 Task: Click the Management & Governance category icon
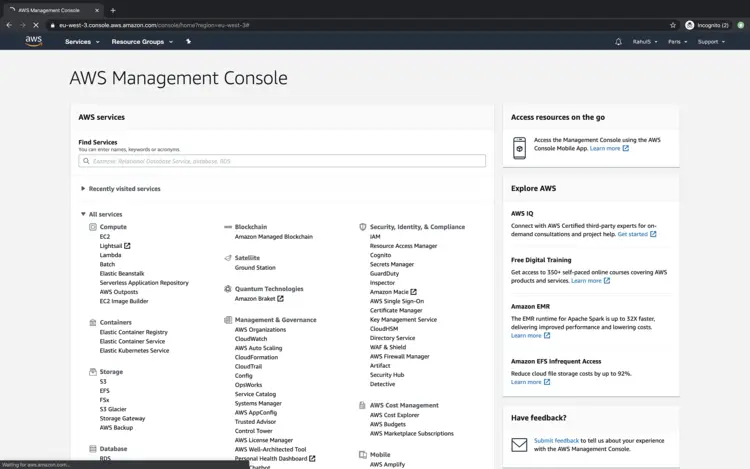(228, 320)
